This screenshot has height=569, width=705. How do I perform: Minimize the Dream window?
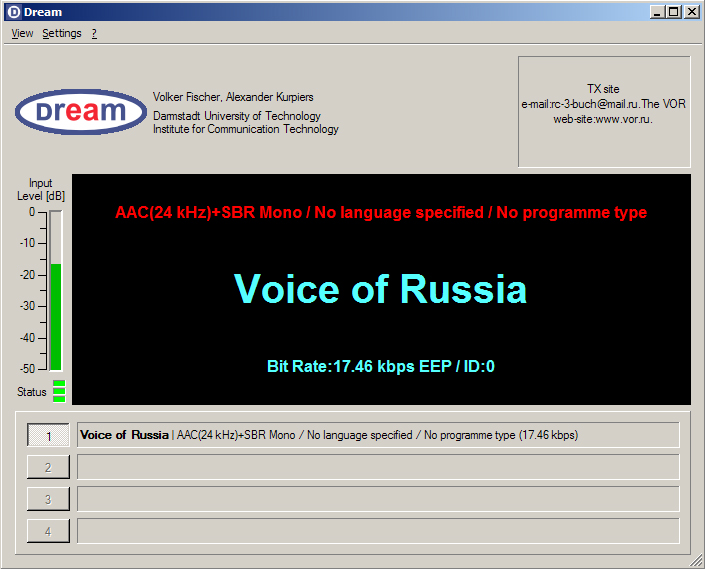[x=657, y=12]
